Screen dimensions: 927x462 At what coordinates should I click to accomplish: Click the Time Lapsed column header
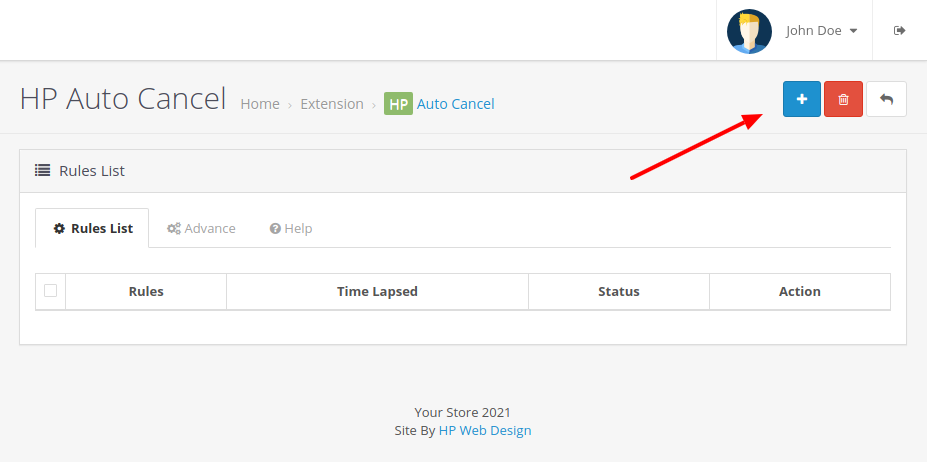click(377, 292)
